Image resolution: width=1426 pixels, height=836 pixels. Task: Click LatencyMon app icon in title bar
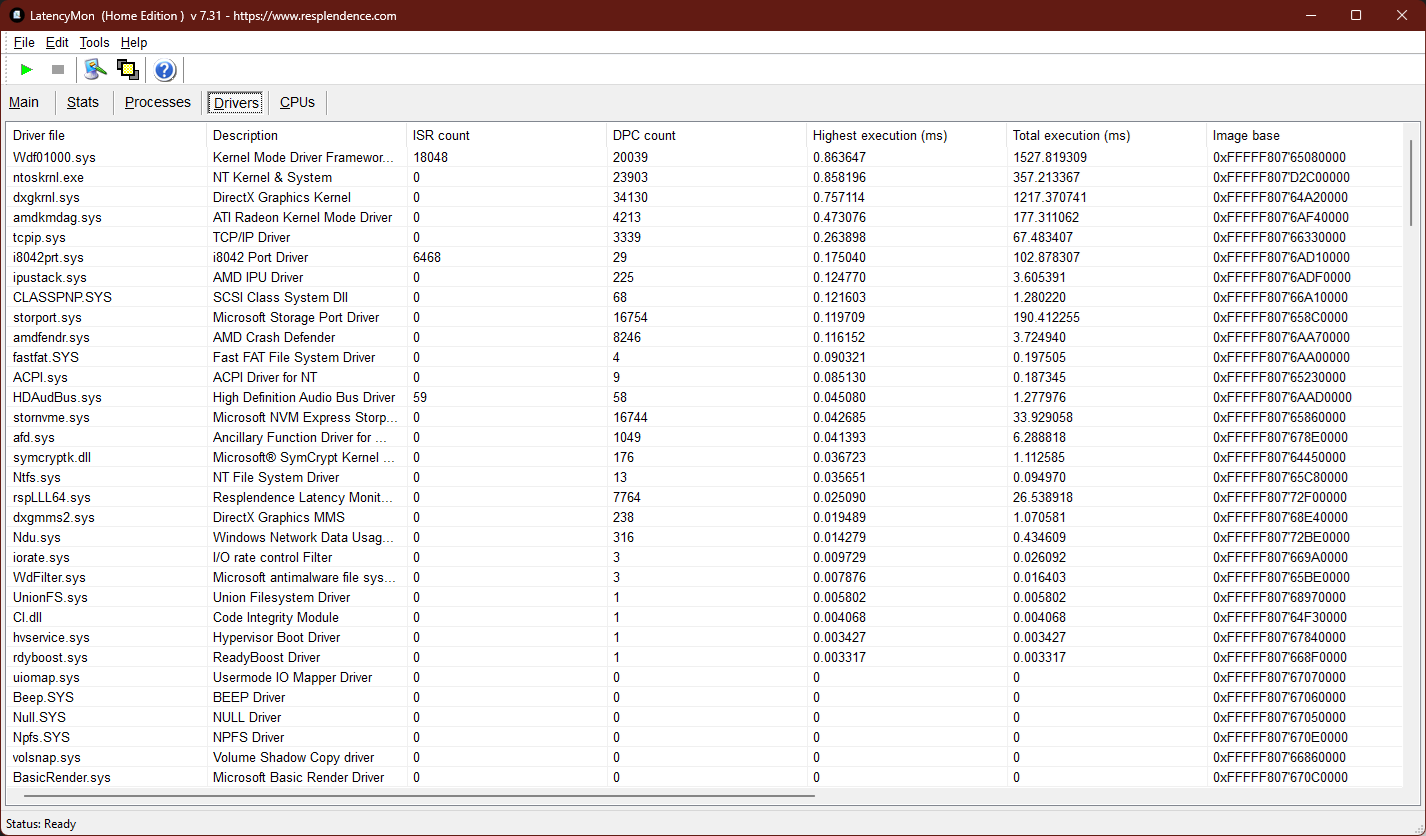click(x=17, y=15)
